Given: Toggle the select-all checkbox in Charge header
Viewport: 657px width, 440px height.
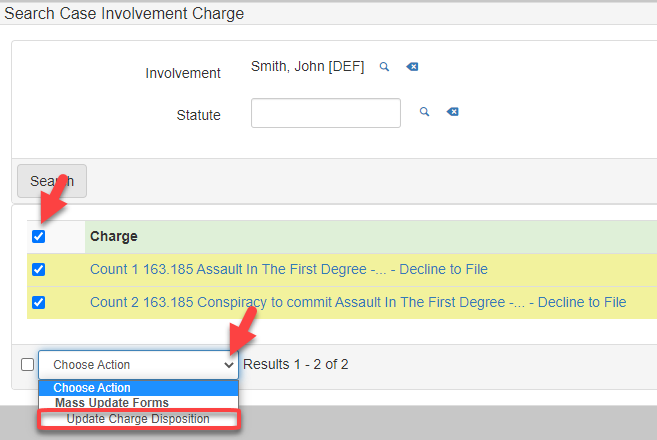Looking at the screenshot, I should 39,237.
